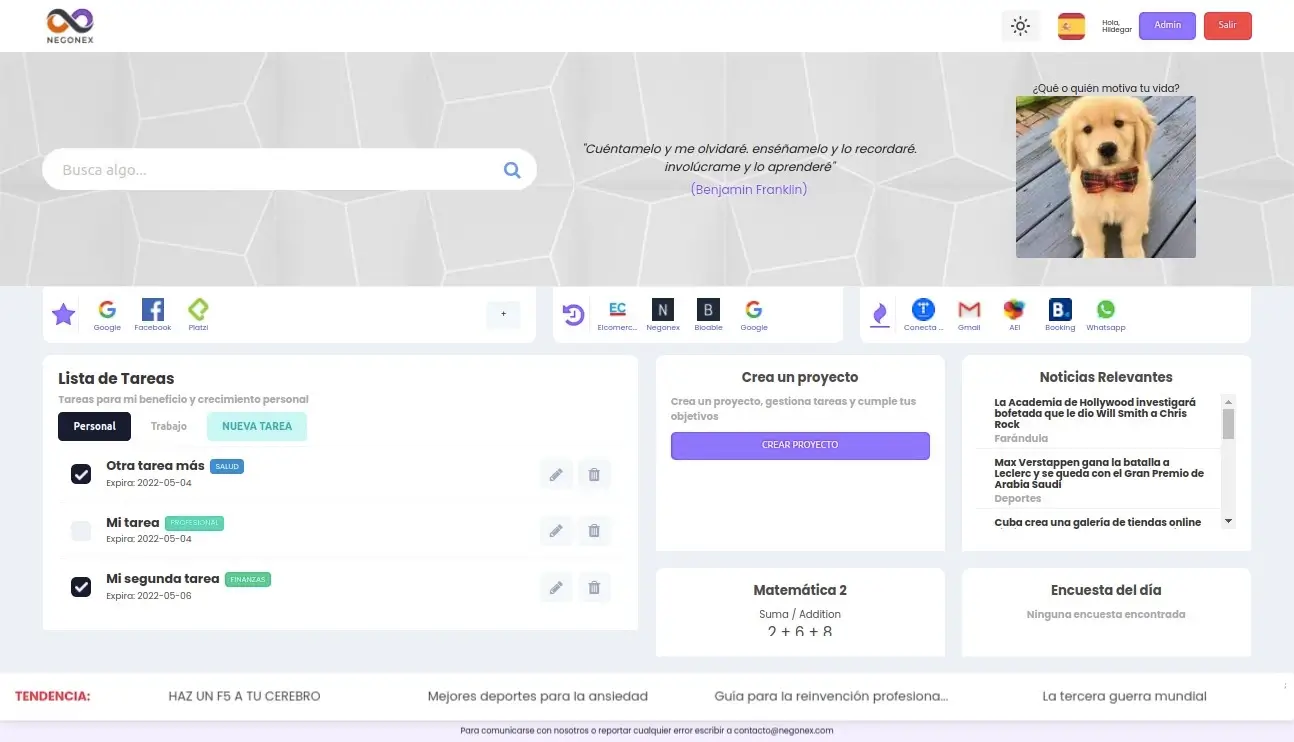Screen dimensions: 1294x742
Task: Click the NUEVA TAREA button
Action: click(x=257, y=426)
